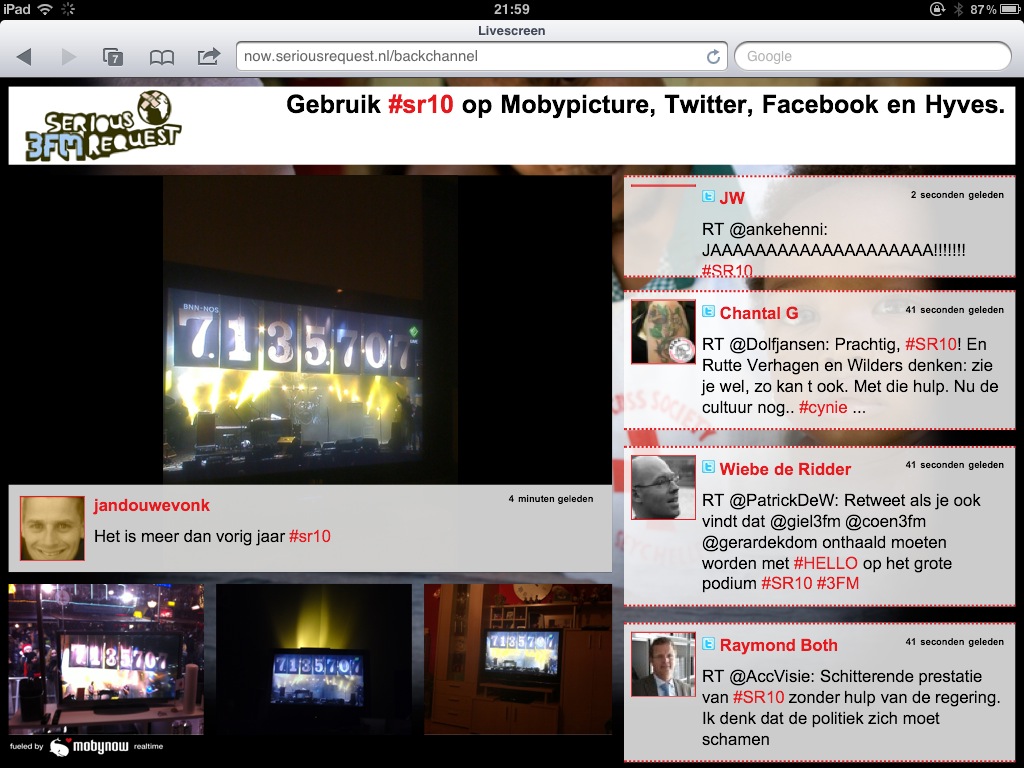The width and height of the screenshot is (1024, 768).
Task: Tap the Safari forward arrow
Action: [x=69, y=57]
